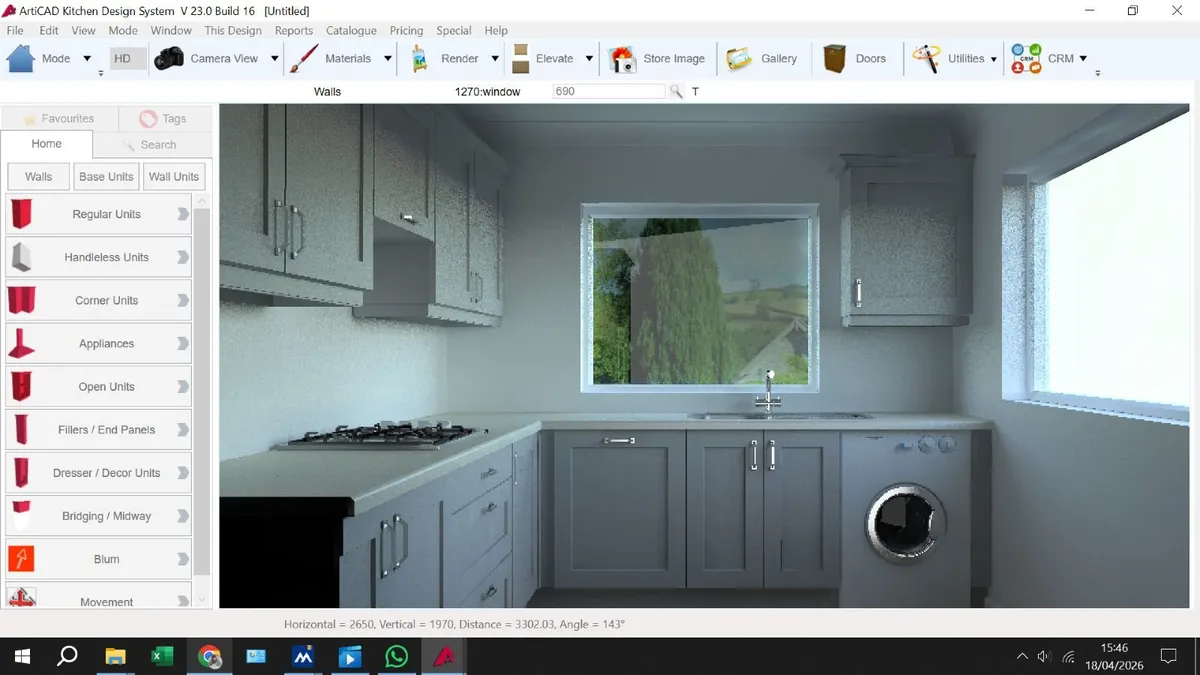Click the magnifier search icon near window field
This screenshot has width=1200, height=675.
click(x=676, y=91)
